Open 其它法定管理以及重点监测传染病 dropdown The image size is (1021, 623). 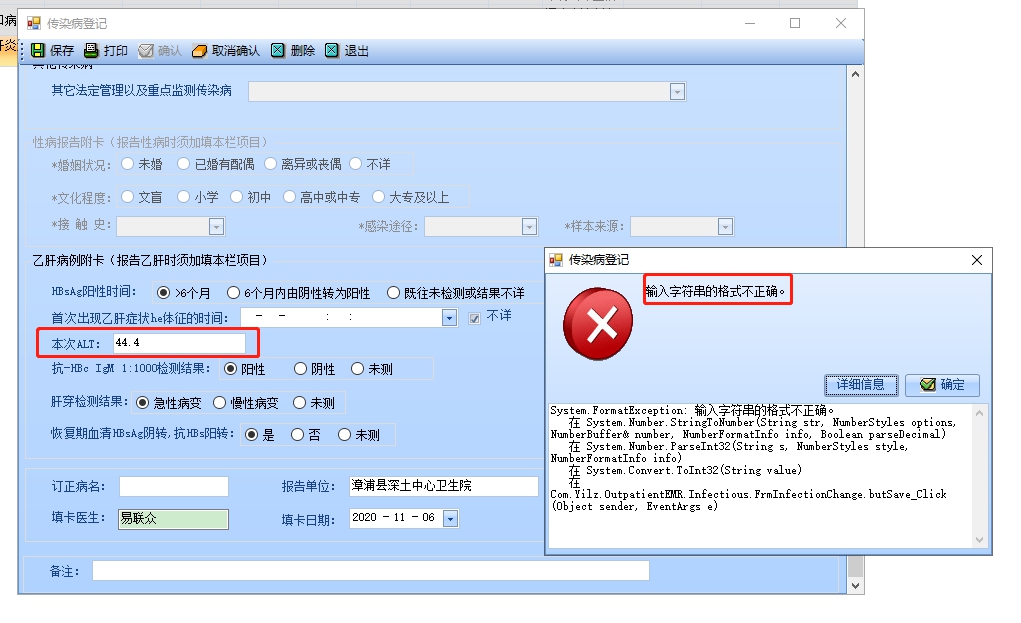click(x=677, y=92)
